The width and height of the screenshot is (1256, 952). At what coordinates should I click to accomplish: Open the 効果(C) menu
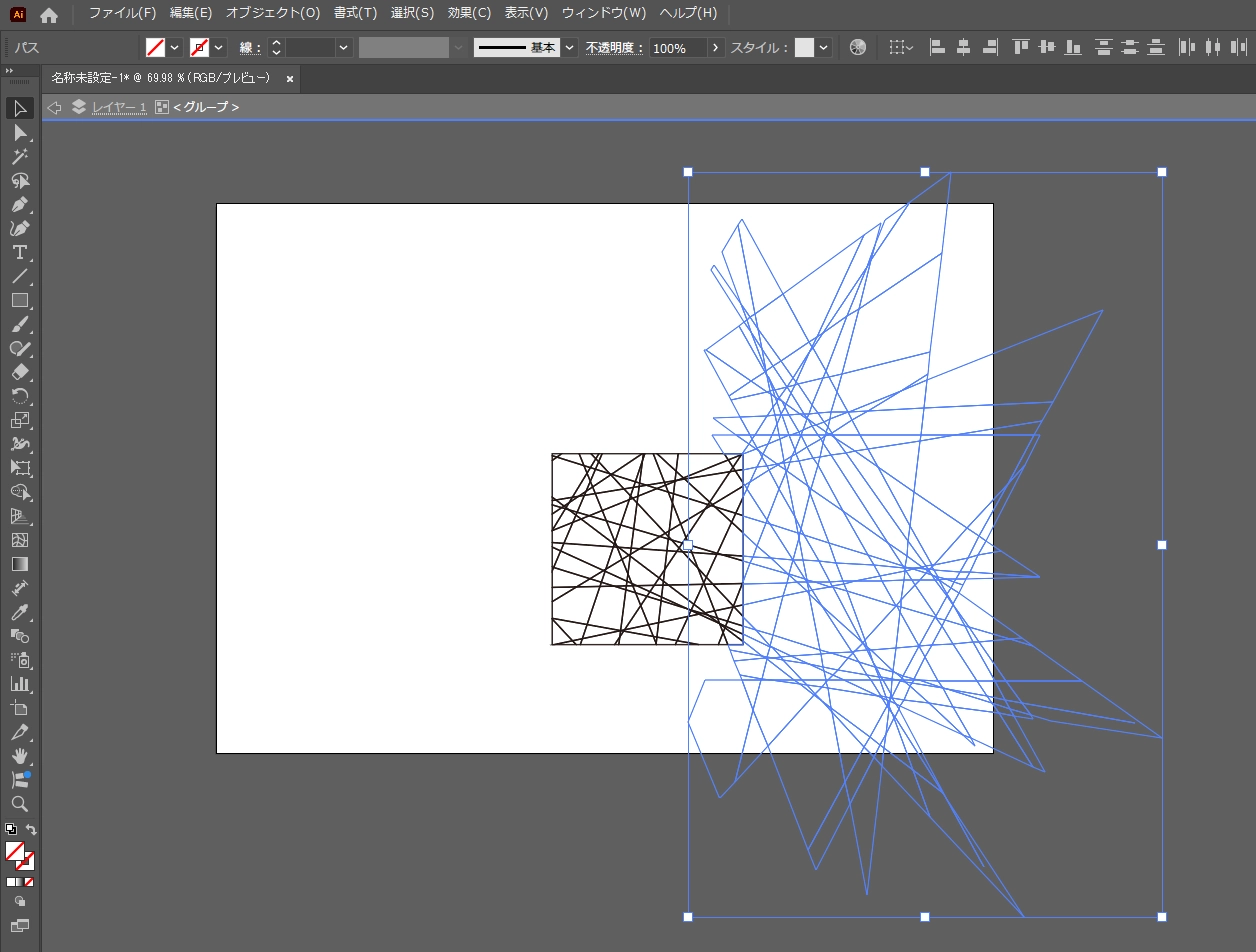coord(469,13)
